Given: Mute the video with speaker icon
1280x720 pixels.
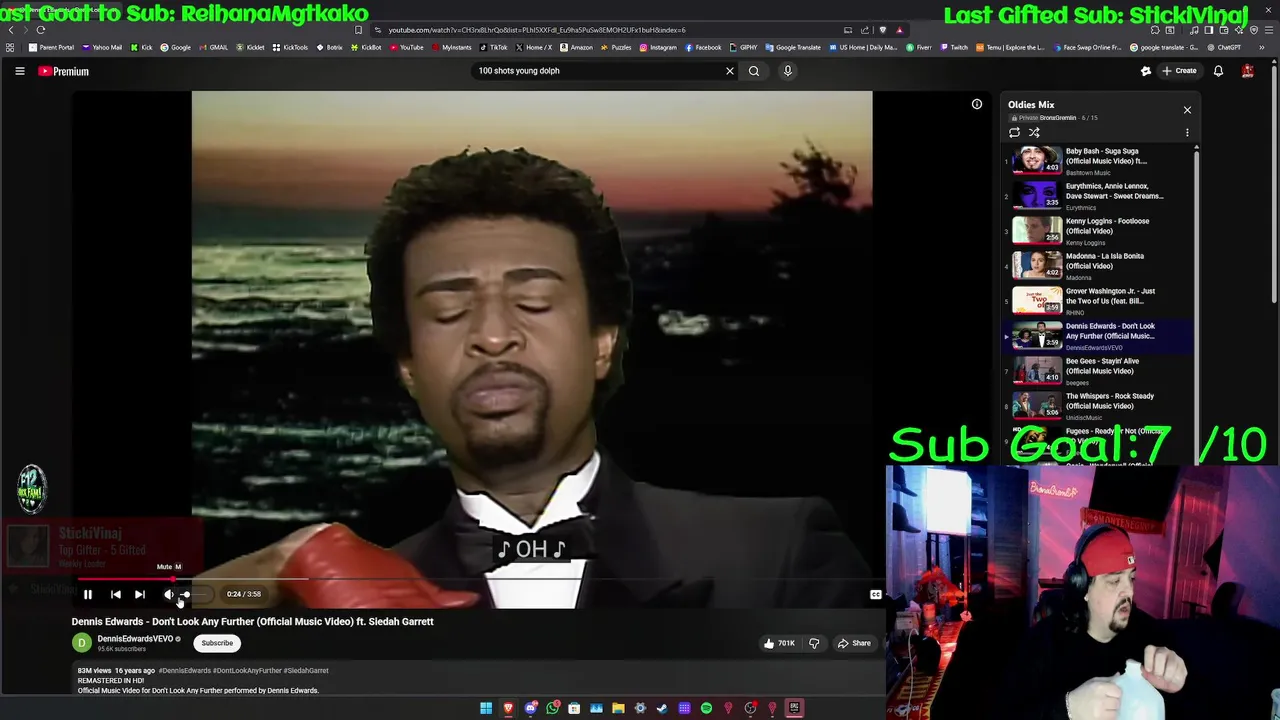Looking at the screenshot, I should coord(168,594).
